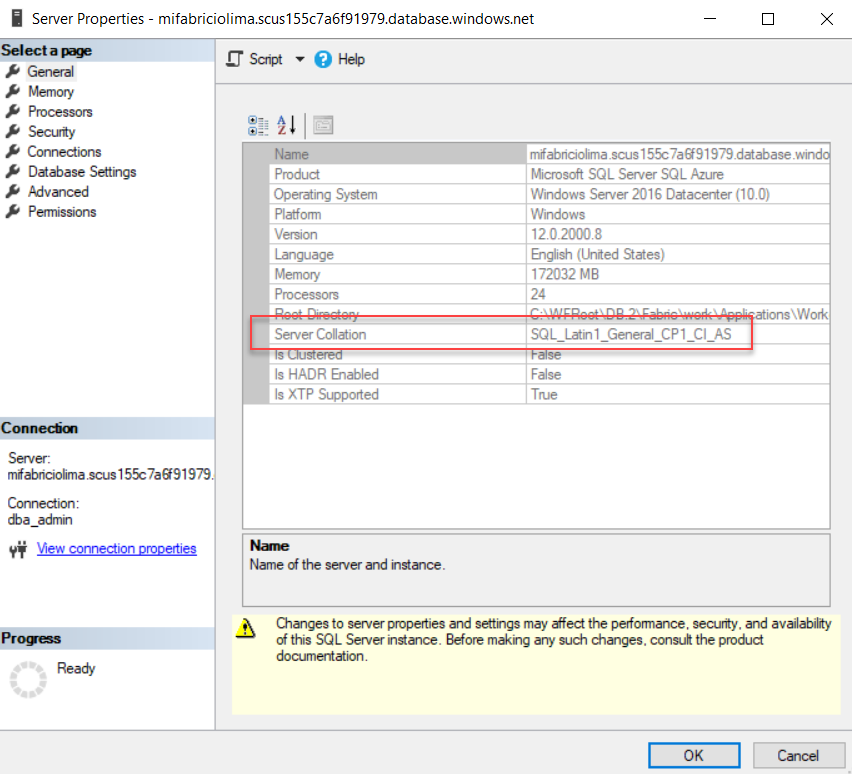This screenshot has height=774, width=852.
Task: Go to the Processors page
Action: tap(60, 112)
